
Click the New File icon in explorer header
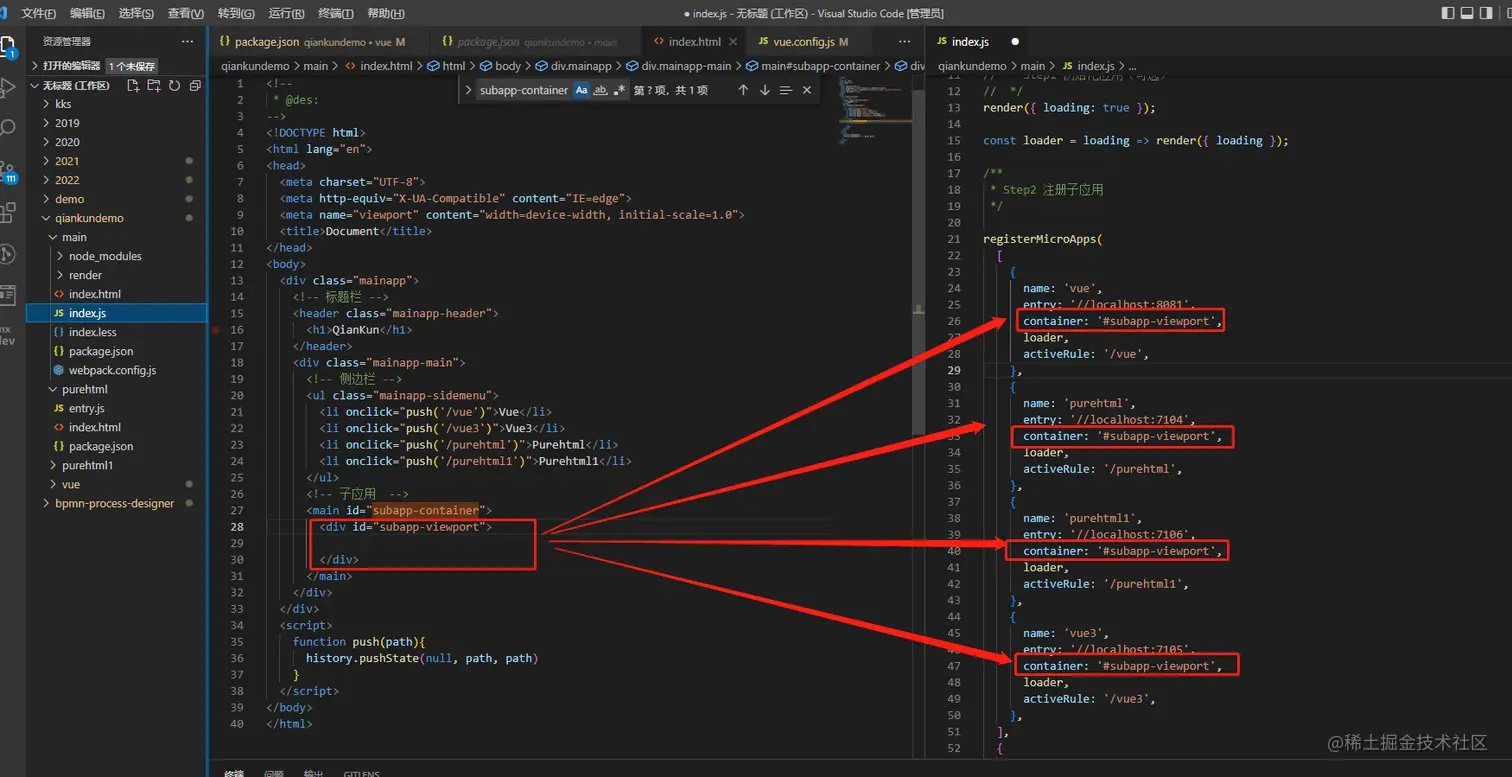(133, 86)
